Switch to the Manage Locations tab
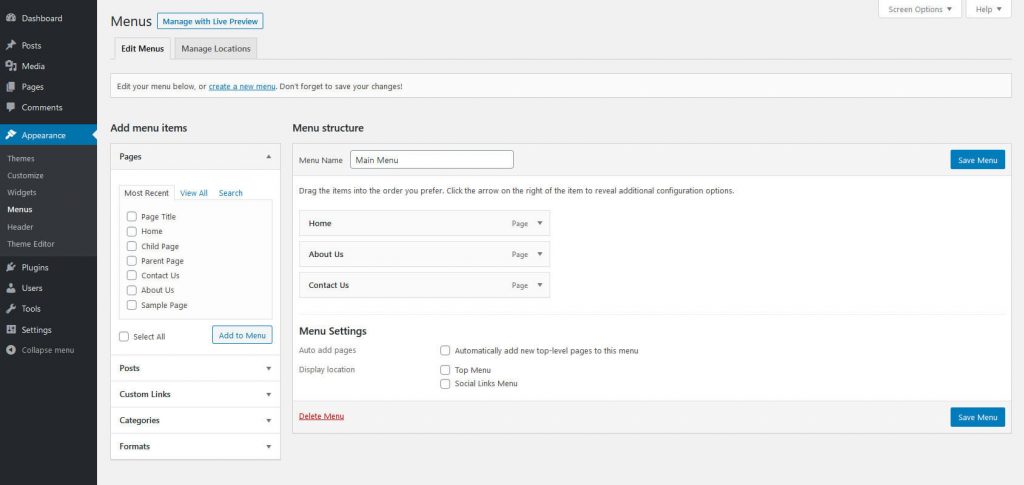 coord(215,48)
